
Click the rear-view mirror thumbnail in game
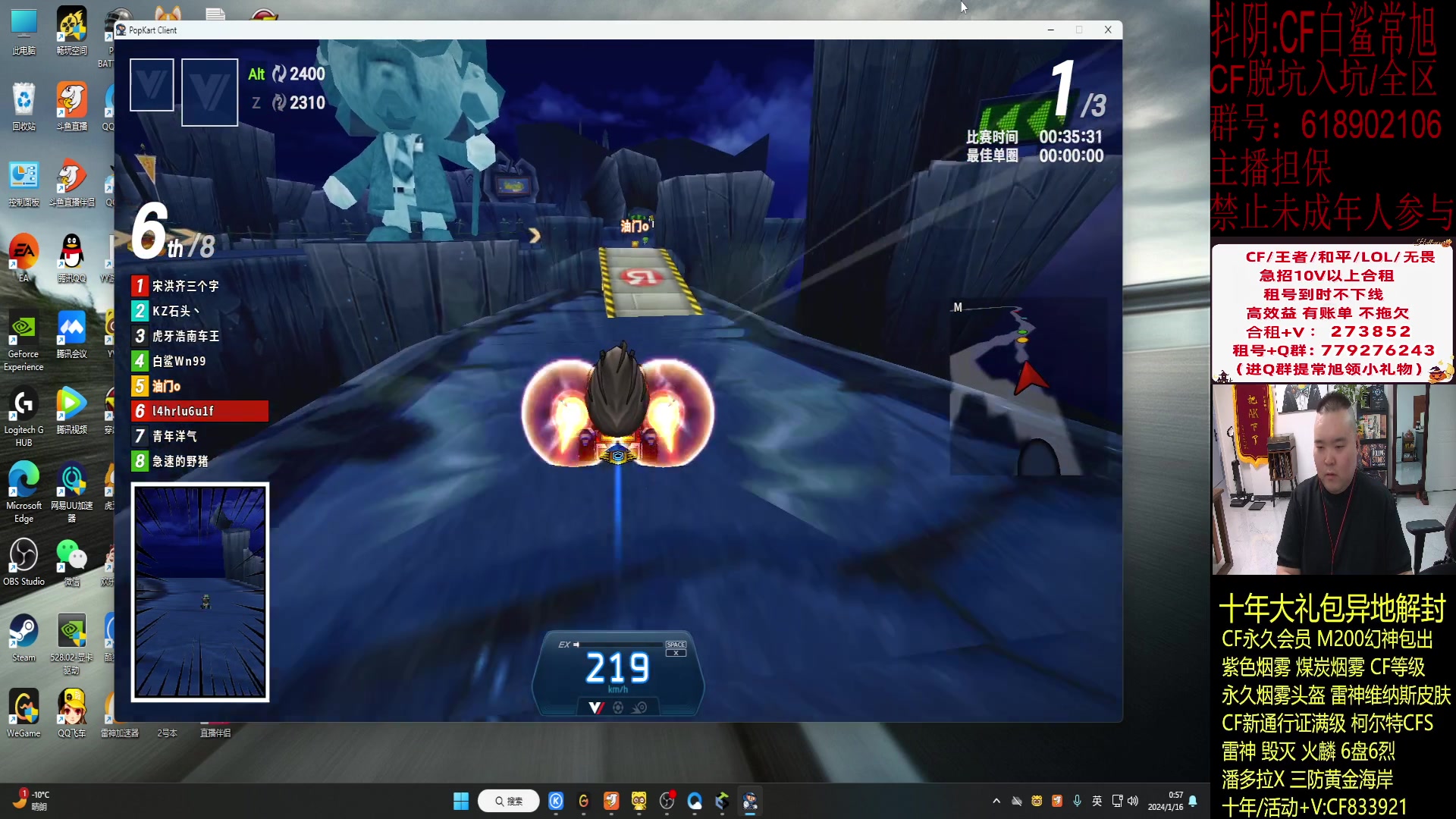[x=200, y=592]
